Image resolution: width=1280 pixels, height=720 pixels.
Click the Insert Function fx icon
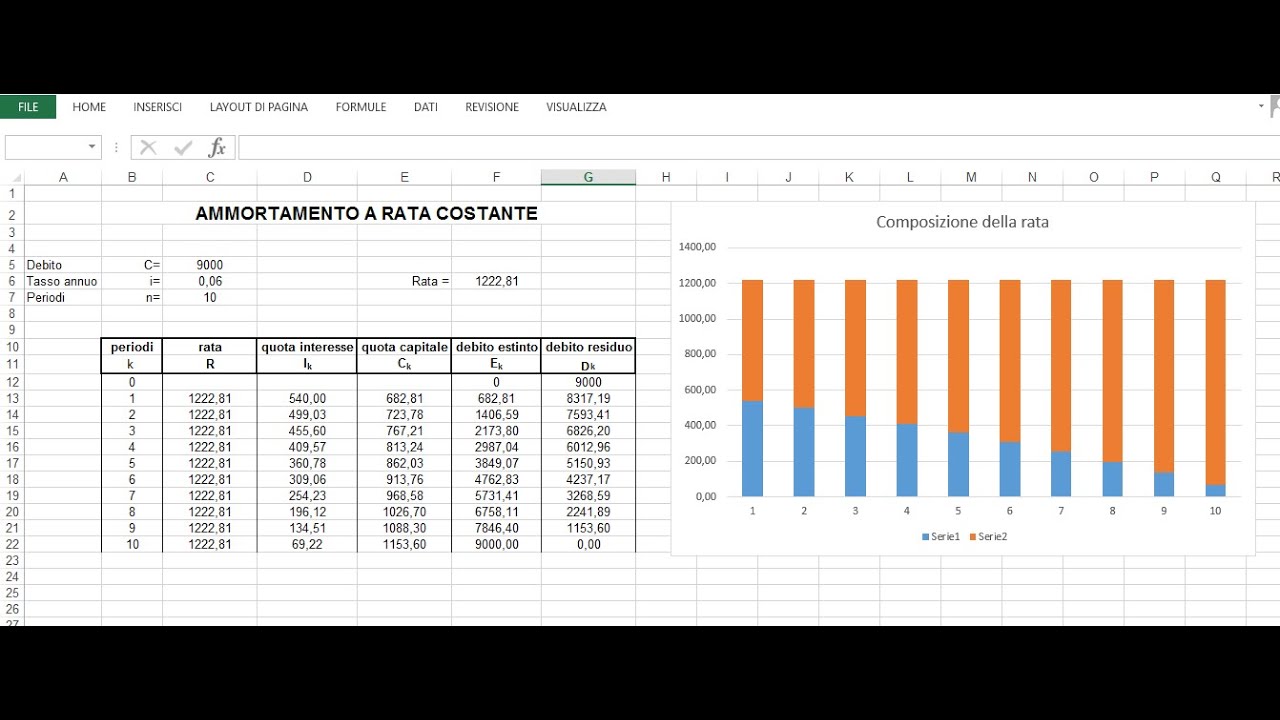point(217,148)
